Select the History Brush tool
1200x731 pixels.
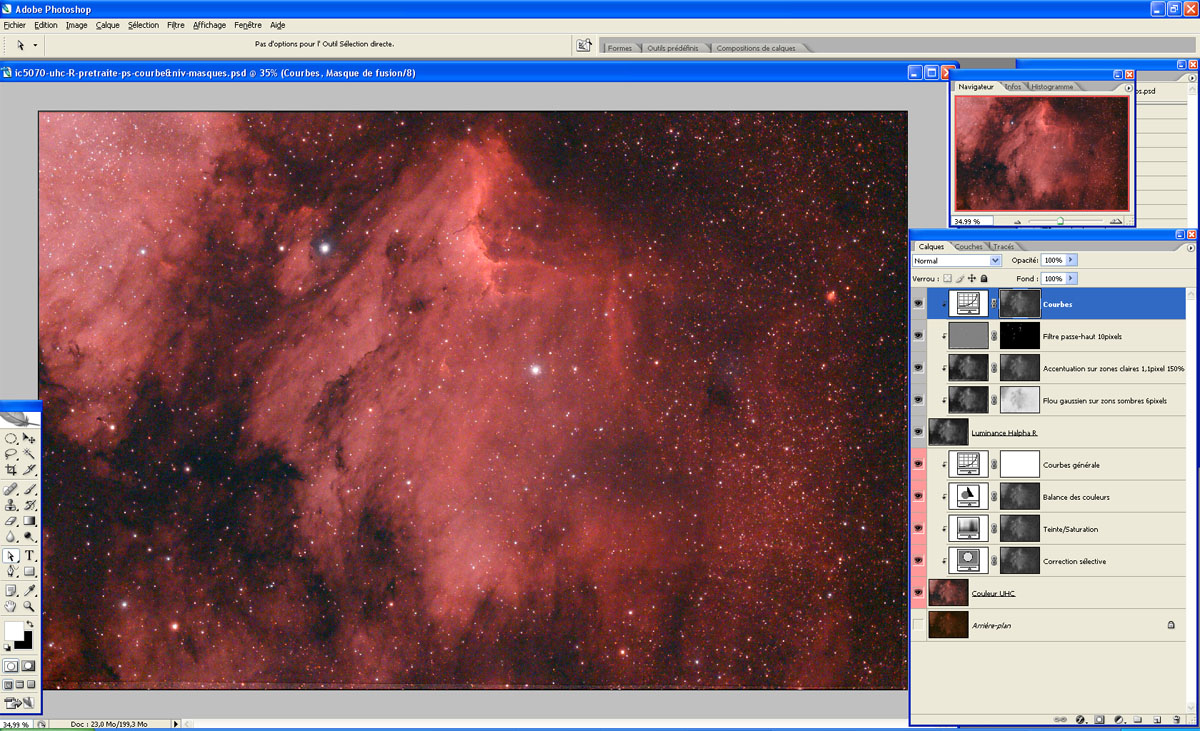tap(29, 505)
